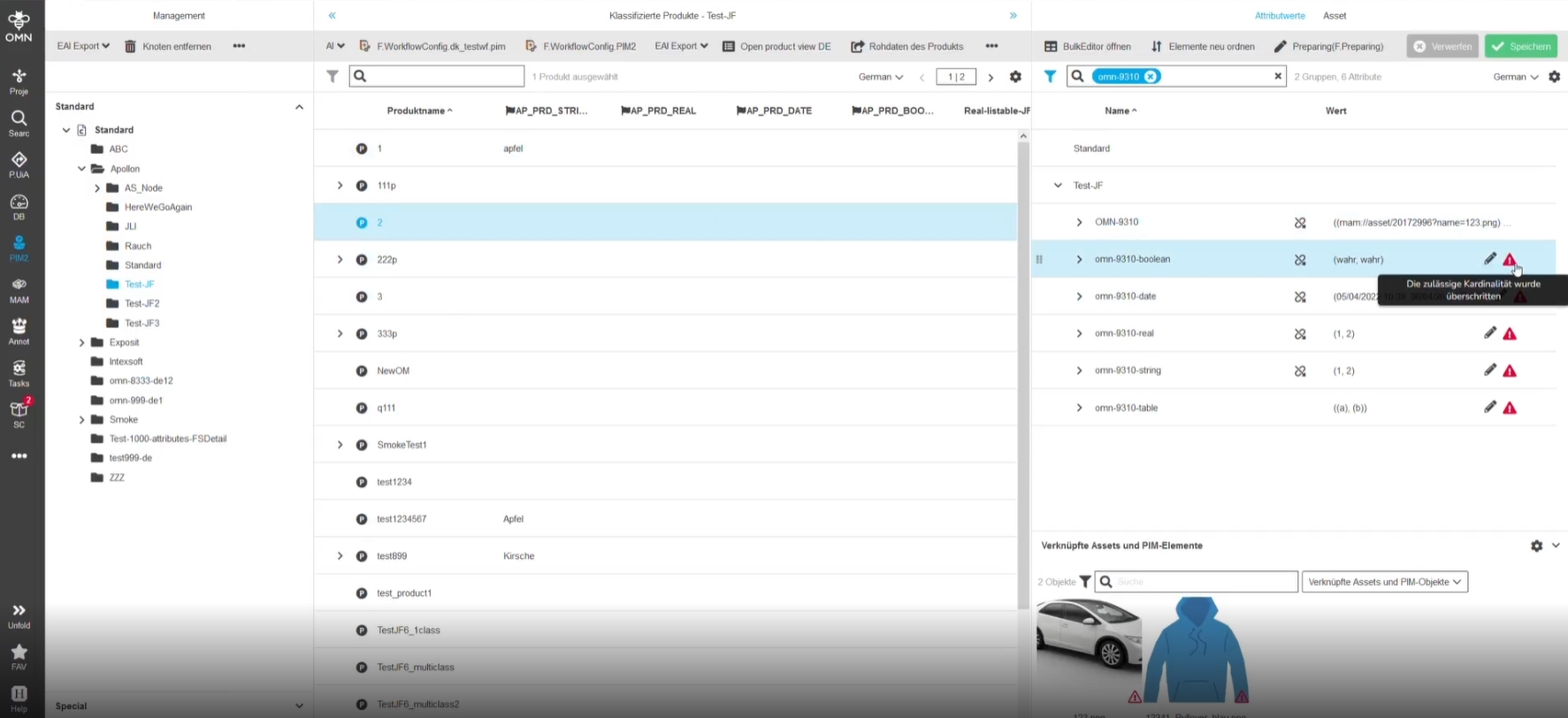The height and width of the screenshot is (718, 1568).
Task: Click the Speichern button
Action: click(x=1520, y=46)
